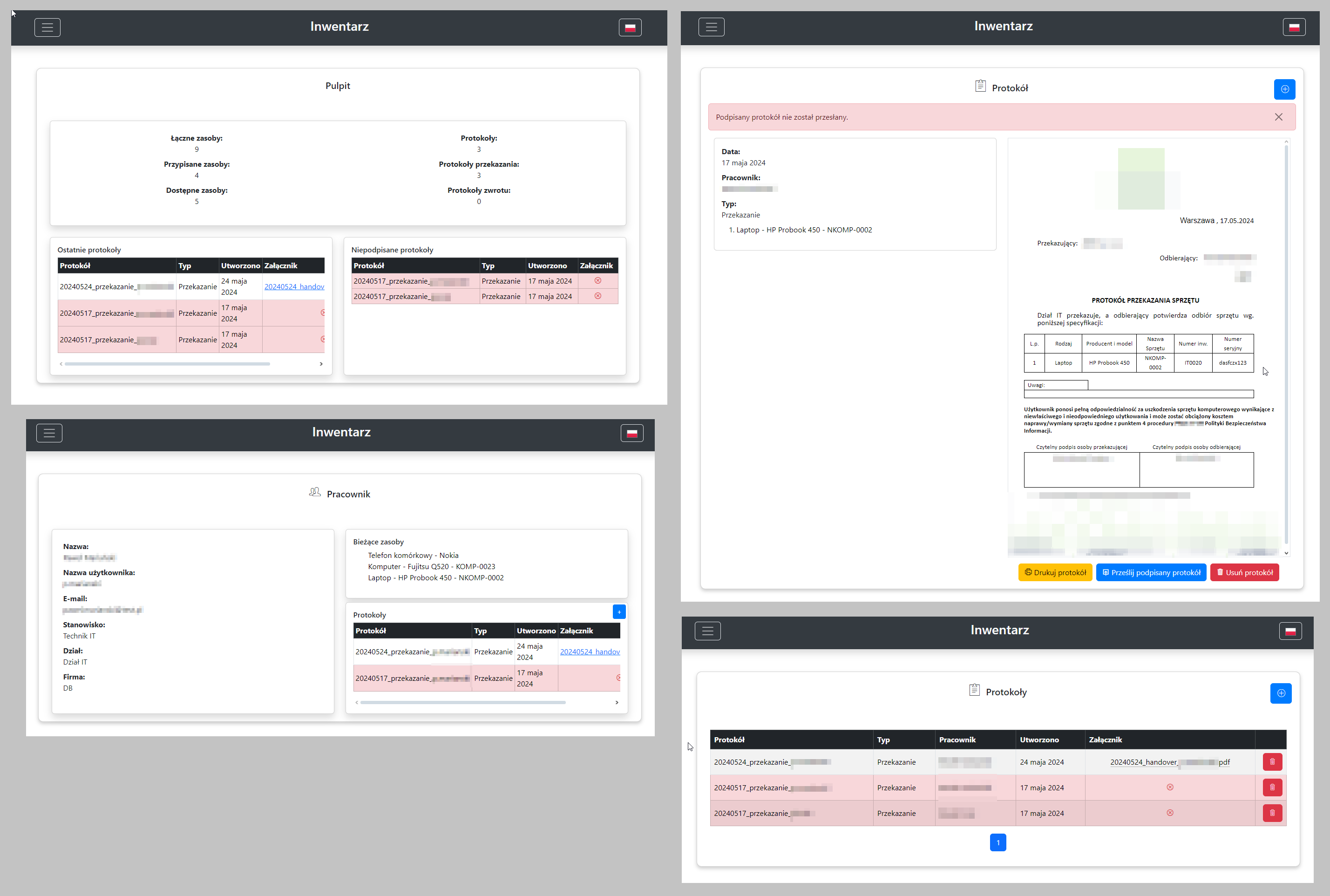Click 'Laptop - HP Probook 450 - NKOMP-0002' in Protokół details
The image size is (1330, 896).
click(804, 230)
